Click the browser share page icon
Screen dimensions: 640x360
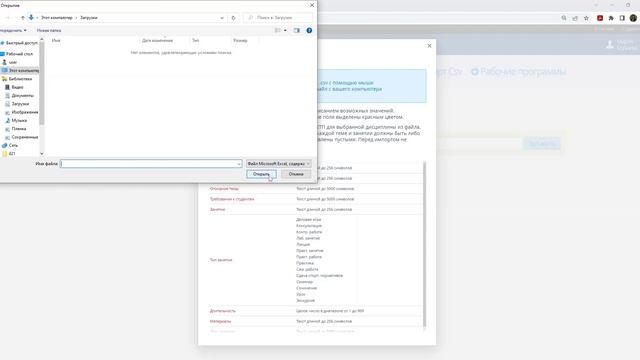(x=575, y=18)
